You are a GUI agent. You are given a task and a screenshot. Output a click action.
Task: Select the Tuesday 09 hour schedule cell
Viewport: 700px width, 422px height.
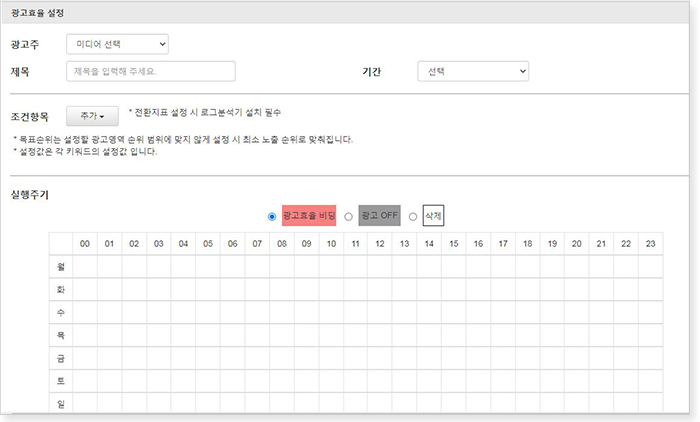click(306, 290)
